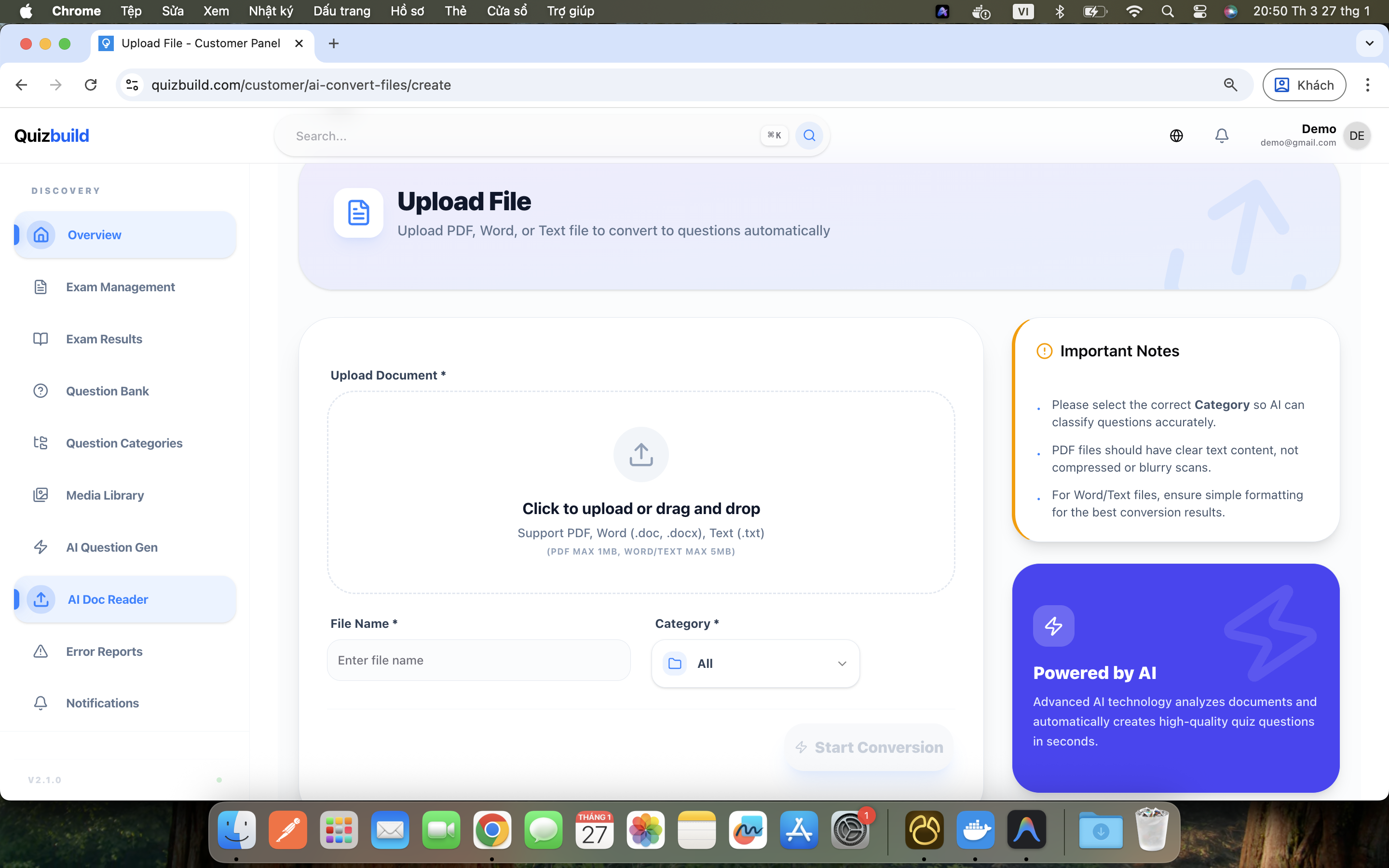
Task: Click the Question Bank help-circle icon
Action: click(41, 391)
